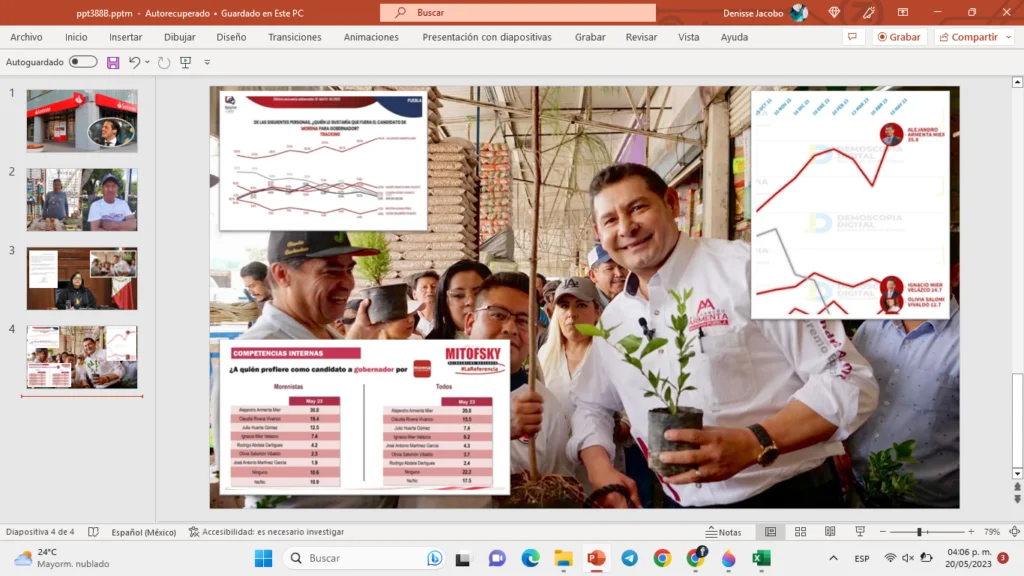Viewport: 1024px width, 576px height.
Task: Show hidden tray icons chevron
Action: pos(833,558)
